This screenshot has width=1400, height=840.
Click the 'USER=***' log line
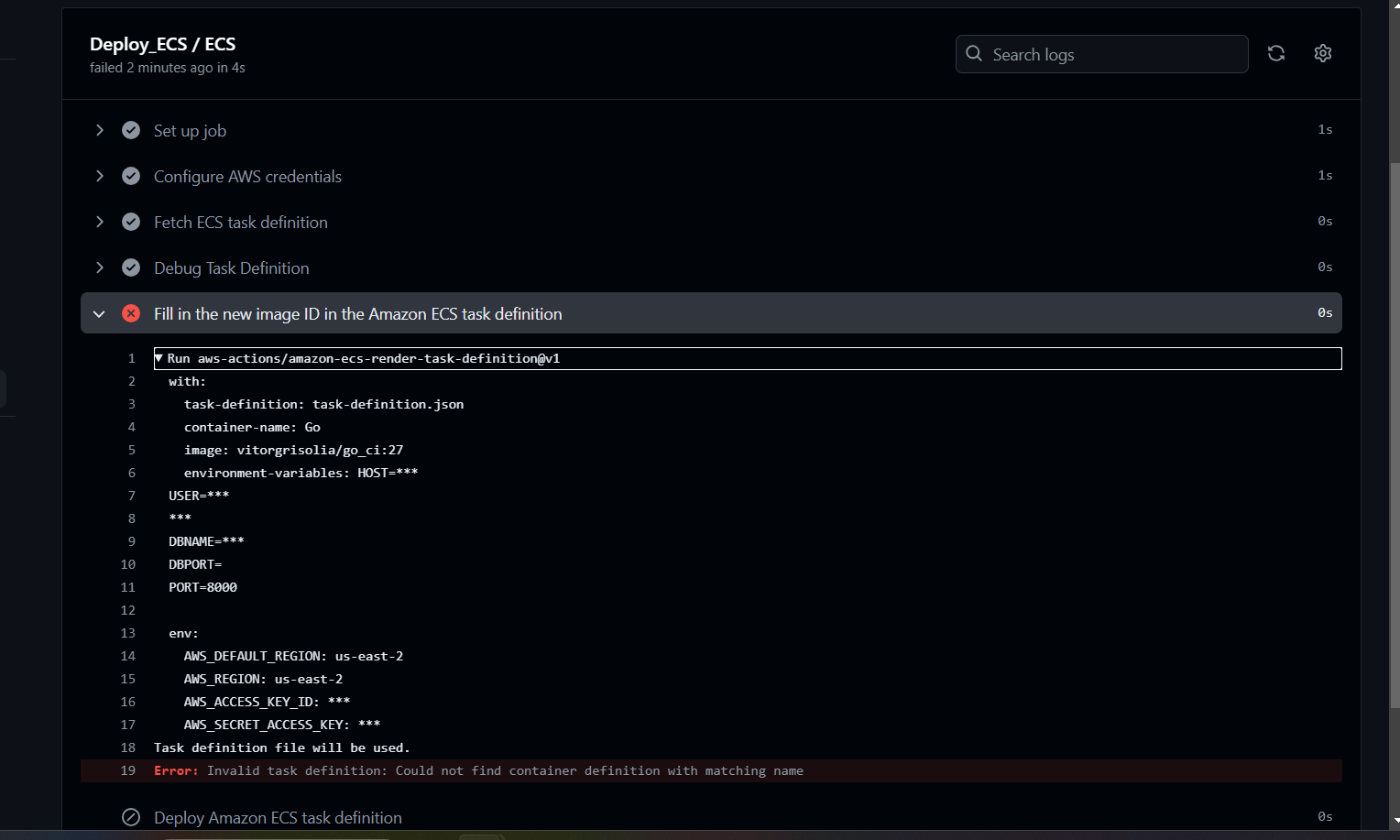click(x=199, y=496)
